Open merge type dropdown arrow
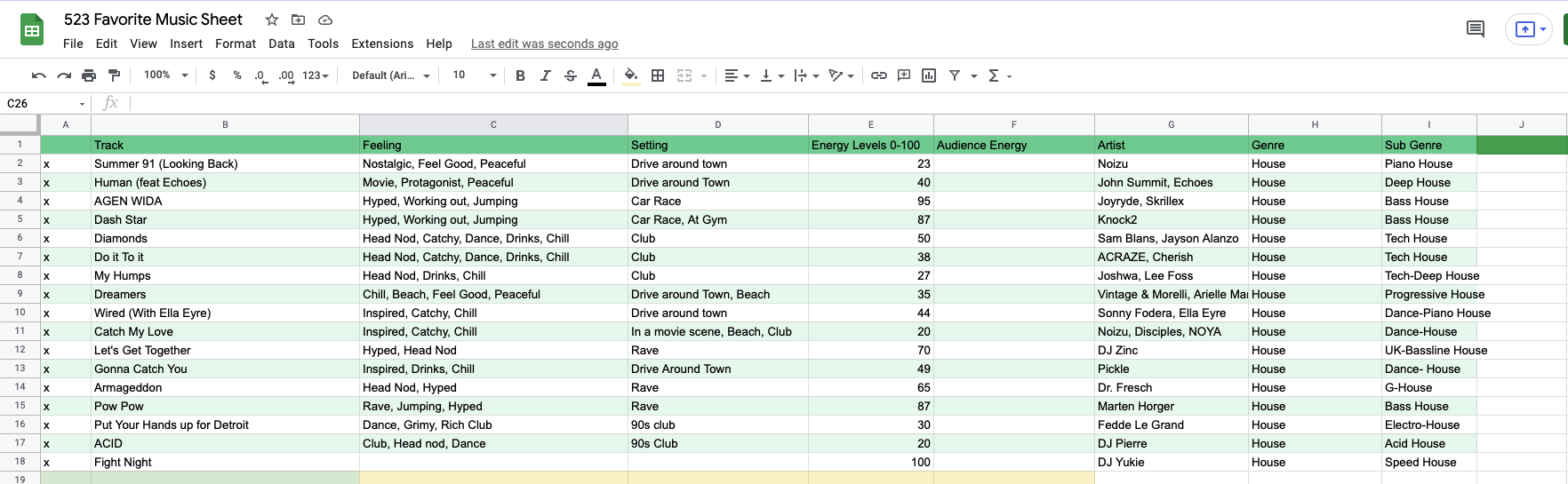Image resolution: width=1568 pixels, height=484 pixels. 704,75
